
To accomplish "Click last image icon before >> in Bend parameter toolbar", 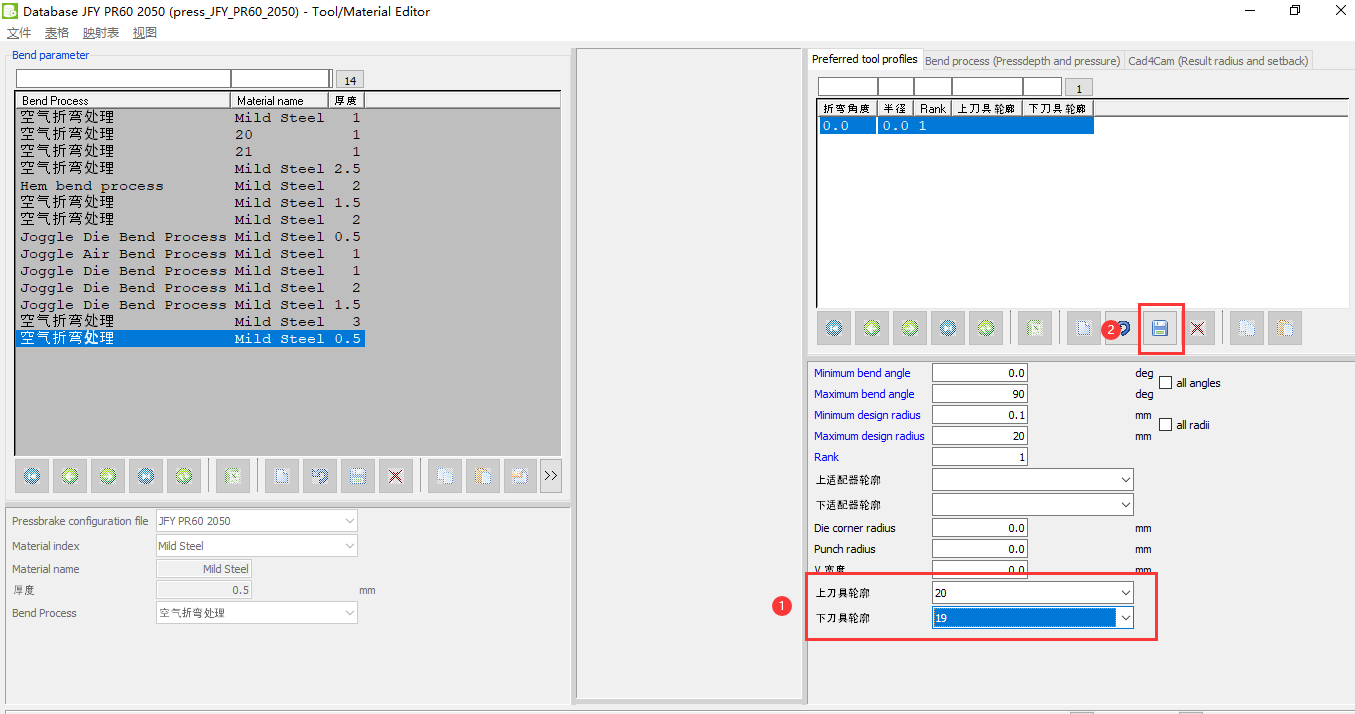I will pyautogui.click(x=520, y=476).
